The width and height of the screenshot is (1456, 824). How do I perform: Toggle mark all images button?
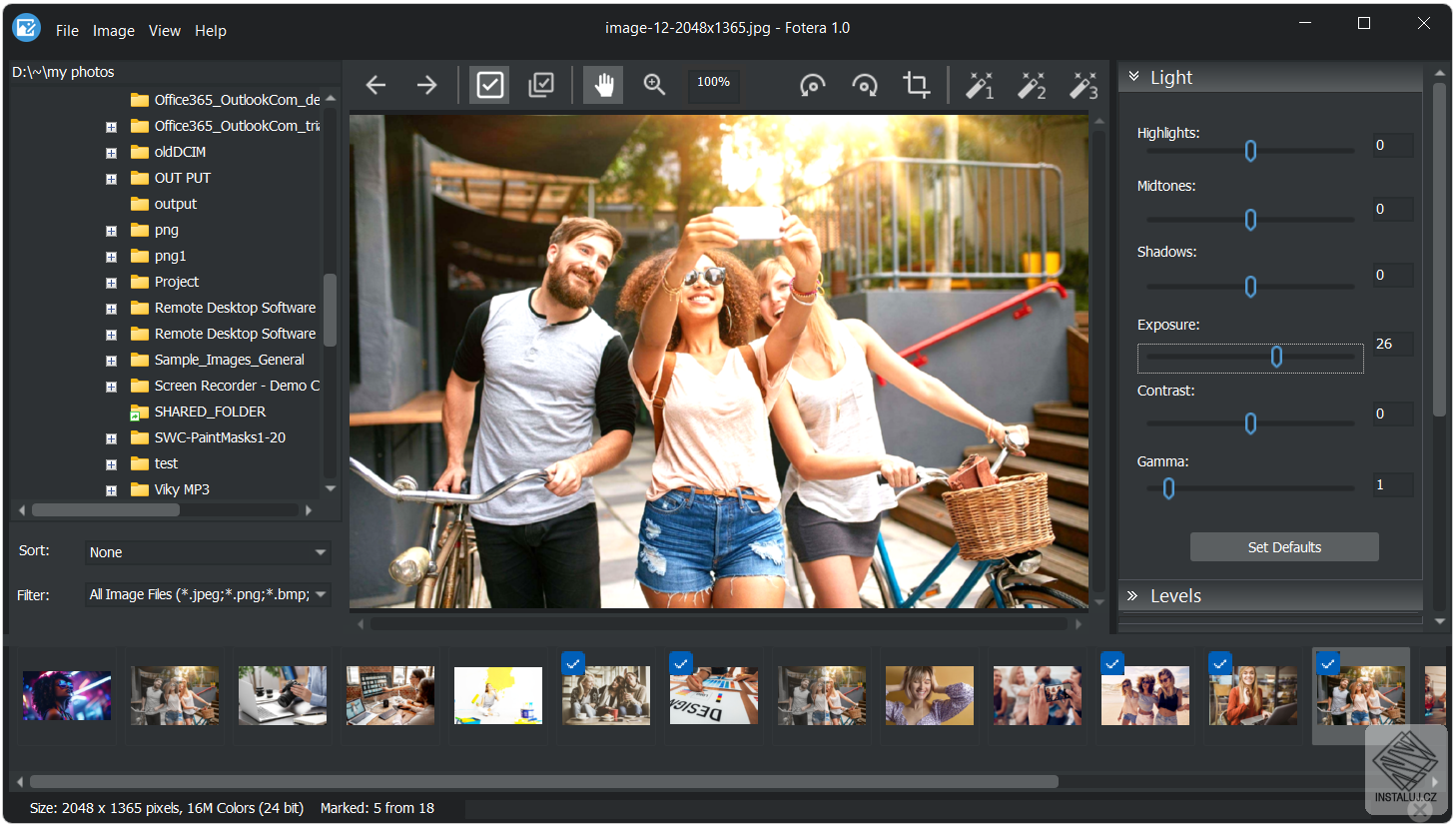[x=541, y=85]
